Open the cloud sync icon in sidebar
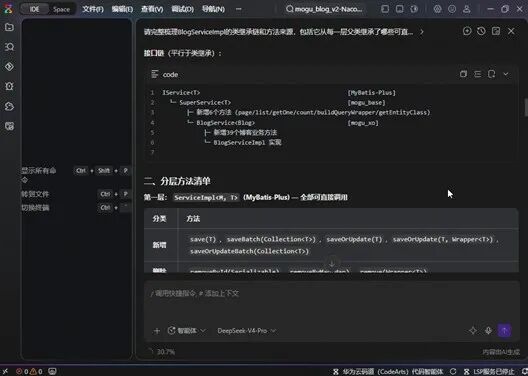Screen dimensions: 528x376 tap(9, 106)
